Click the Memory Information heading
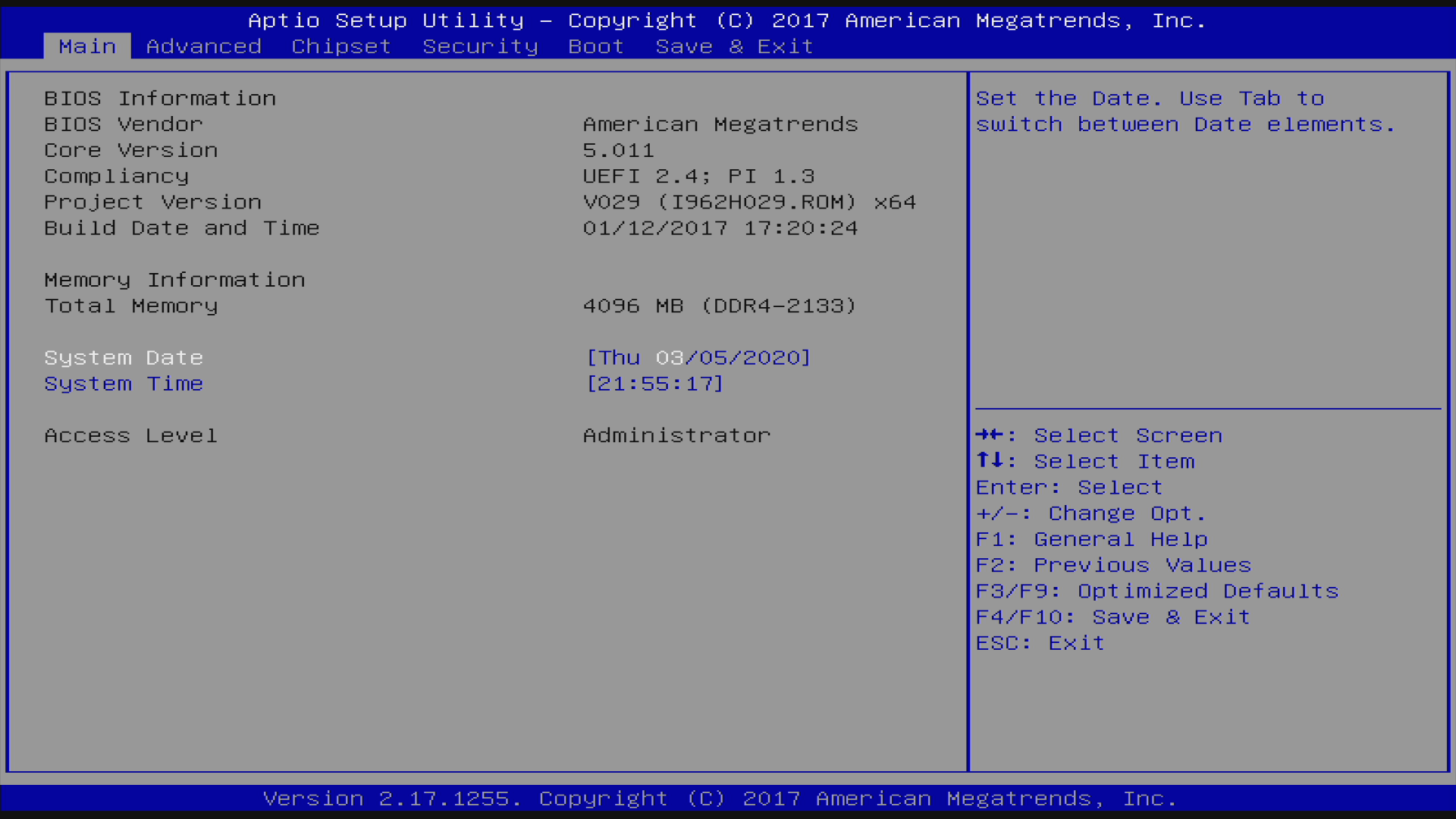Viewport: 1456px width, 819px height. pos(174,280)
